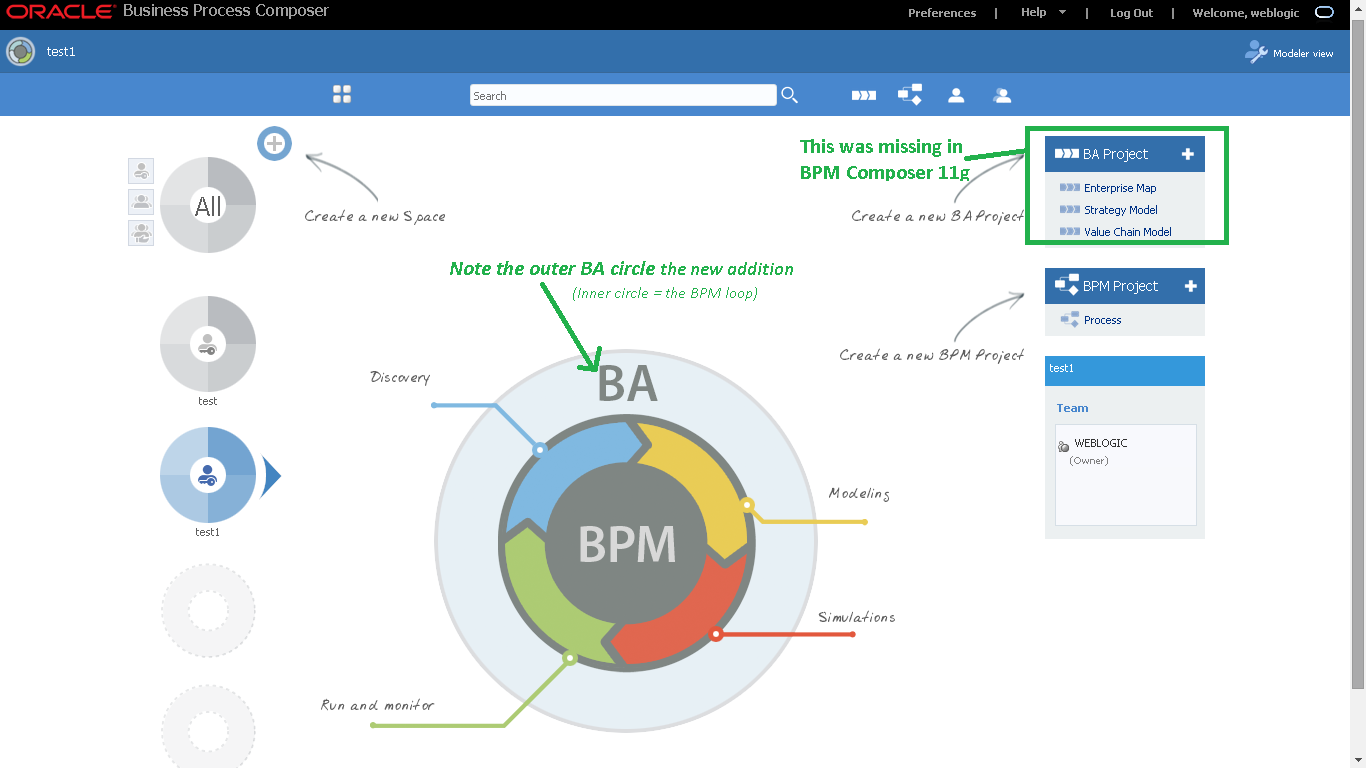
Task: Click the WEBLOGIC user icon
Action: (x=1064, y=447)
